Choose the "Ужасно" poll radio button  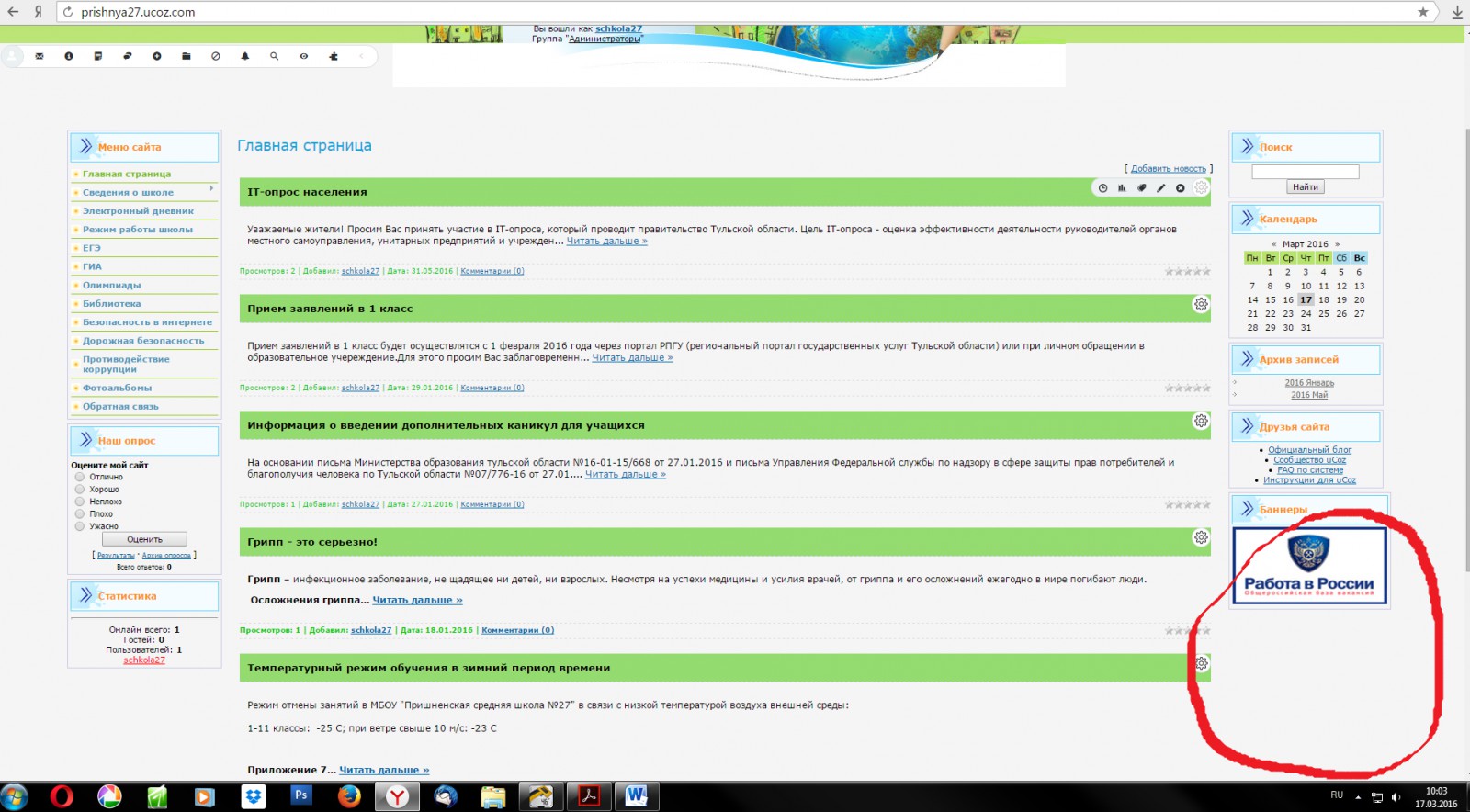[x=80, y=526]
